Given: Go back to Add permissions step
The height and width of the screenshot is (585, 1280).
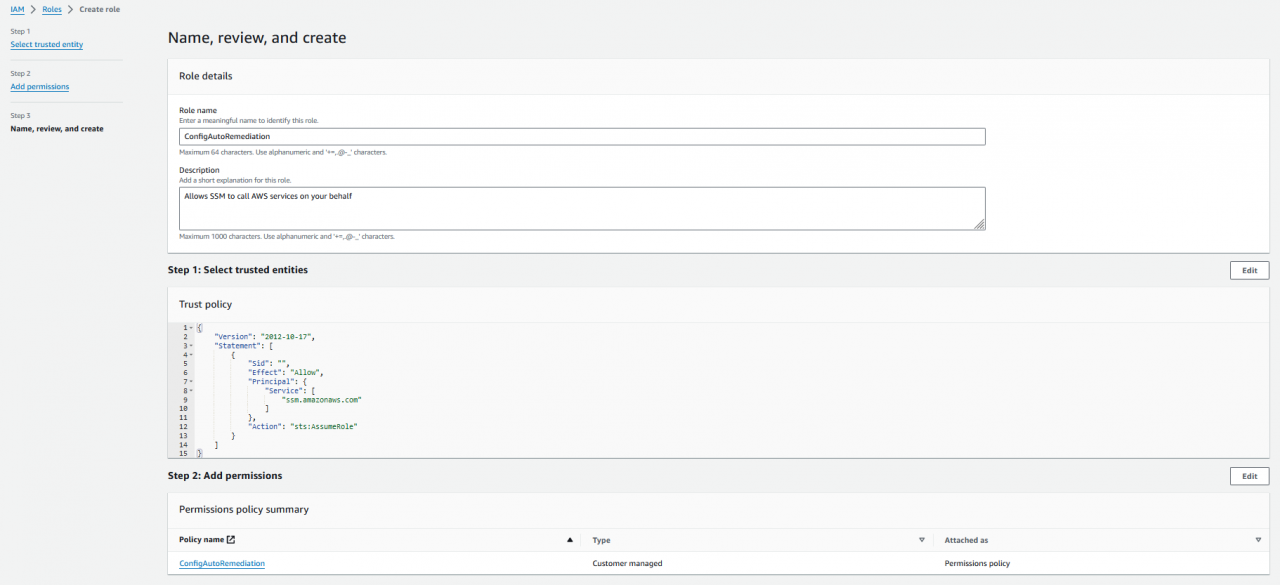Looking at the screenshot, I should tap(39, 87).
